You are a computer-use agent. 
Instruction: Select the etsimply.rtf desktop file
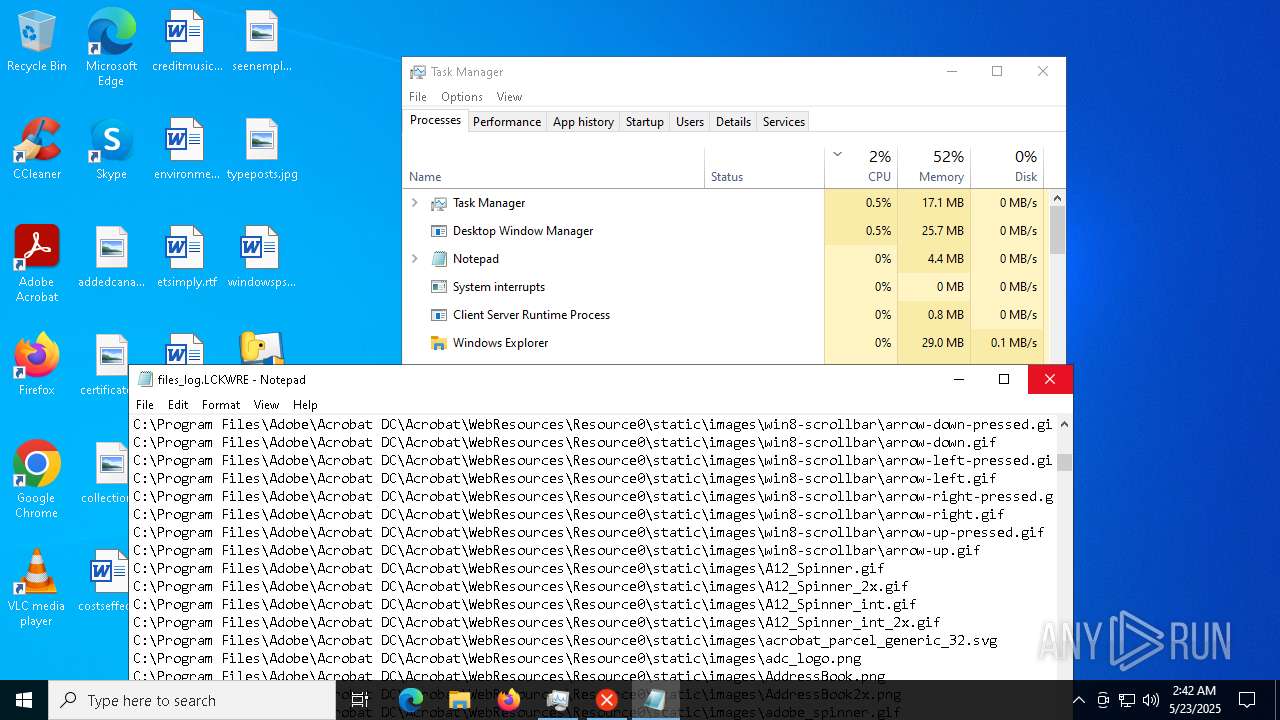(187, 257)
